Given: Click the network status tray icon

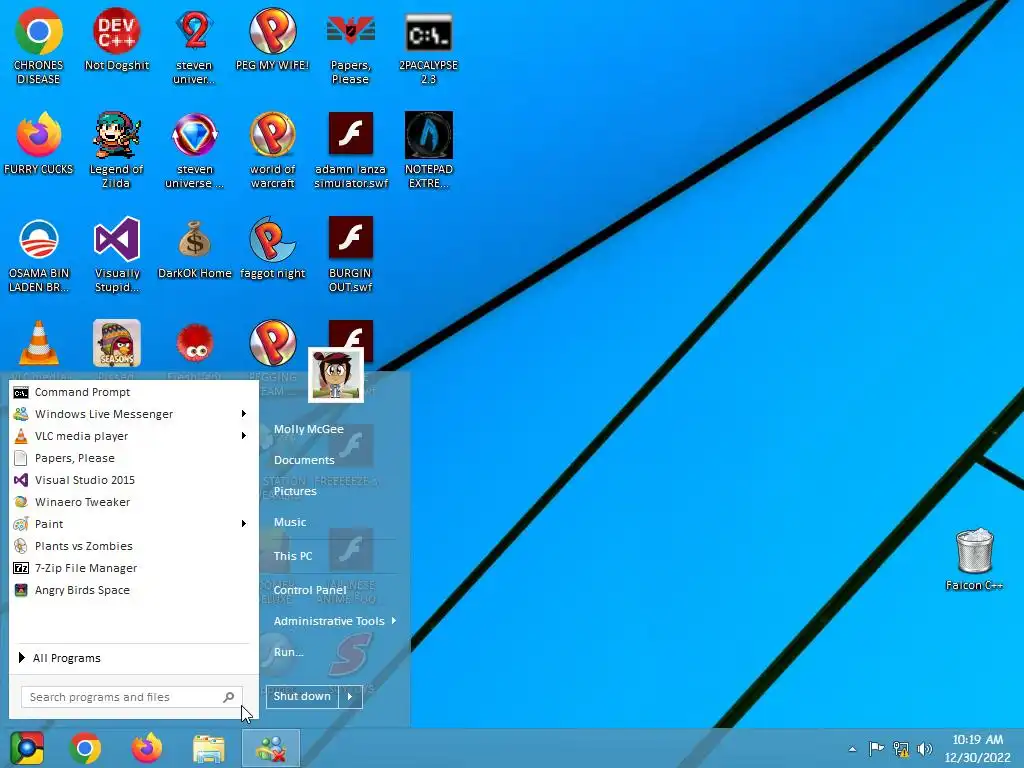Looking at the screenshot, I should [x=901, y=748].
